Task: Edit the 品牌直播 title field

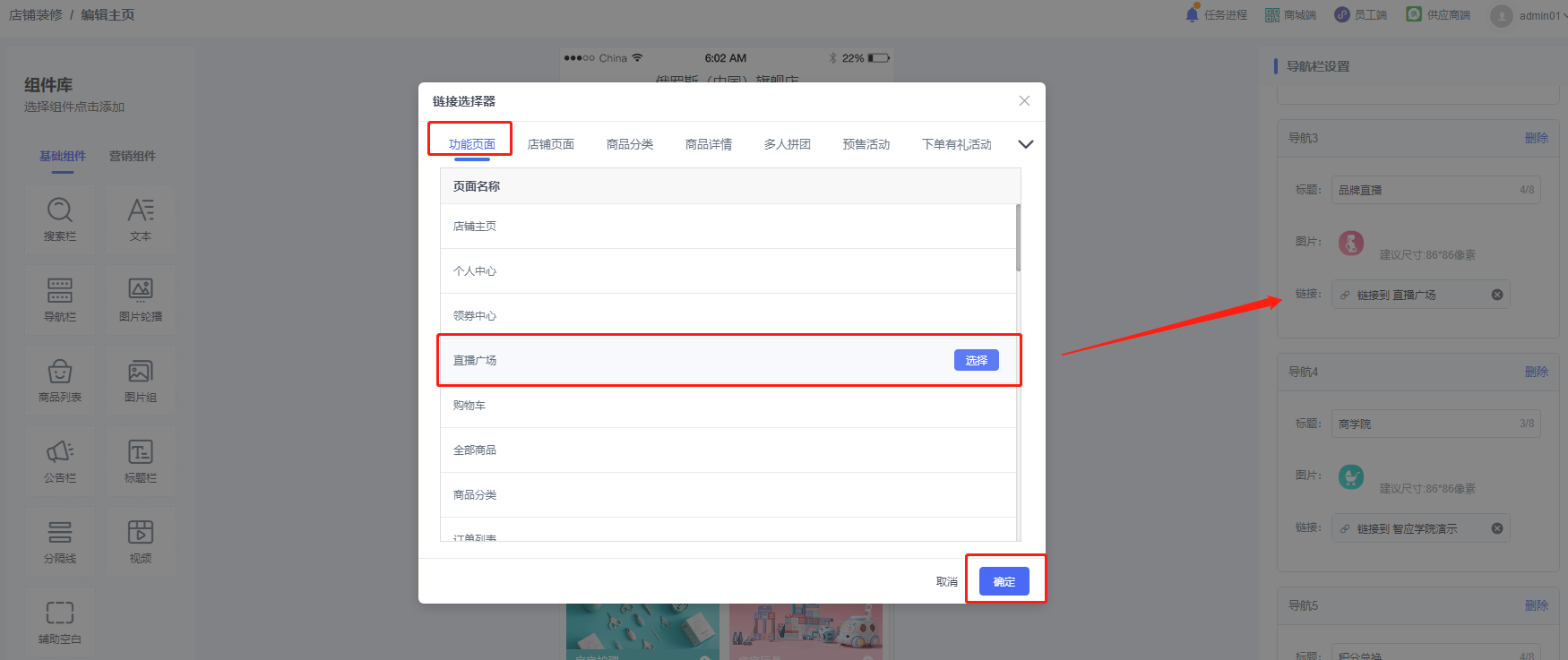Action: click(1436, 190)
